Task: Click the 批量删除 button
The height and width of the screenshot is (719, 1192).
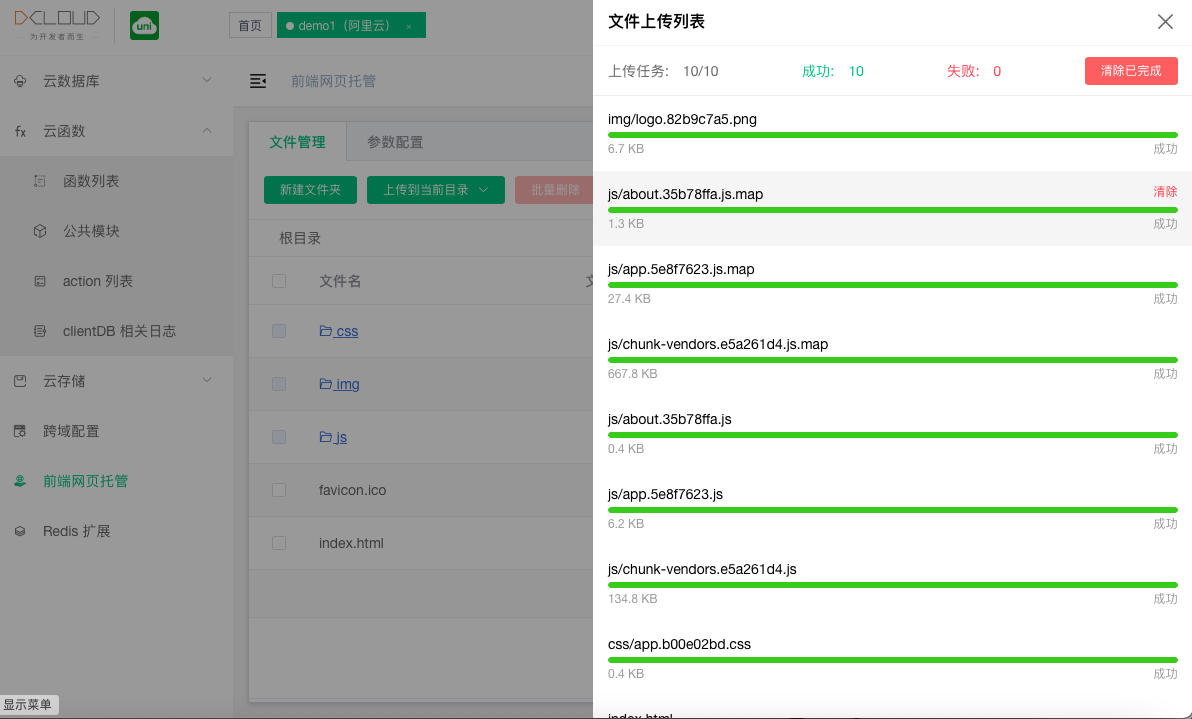Action: coord(554,190)
